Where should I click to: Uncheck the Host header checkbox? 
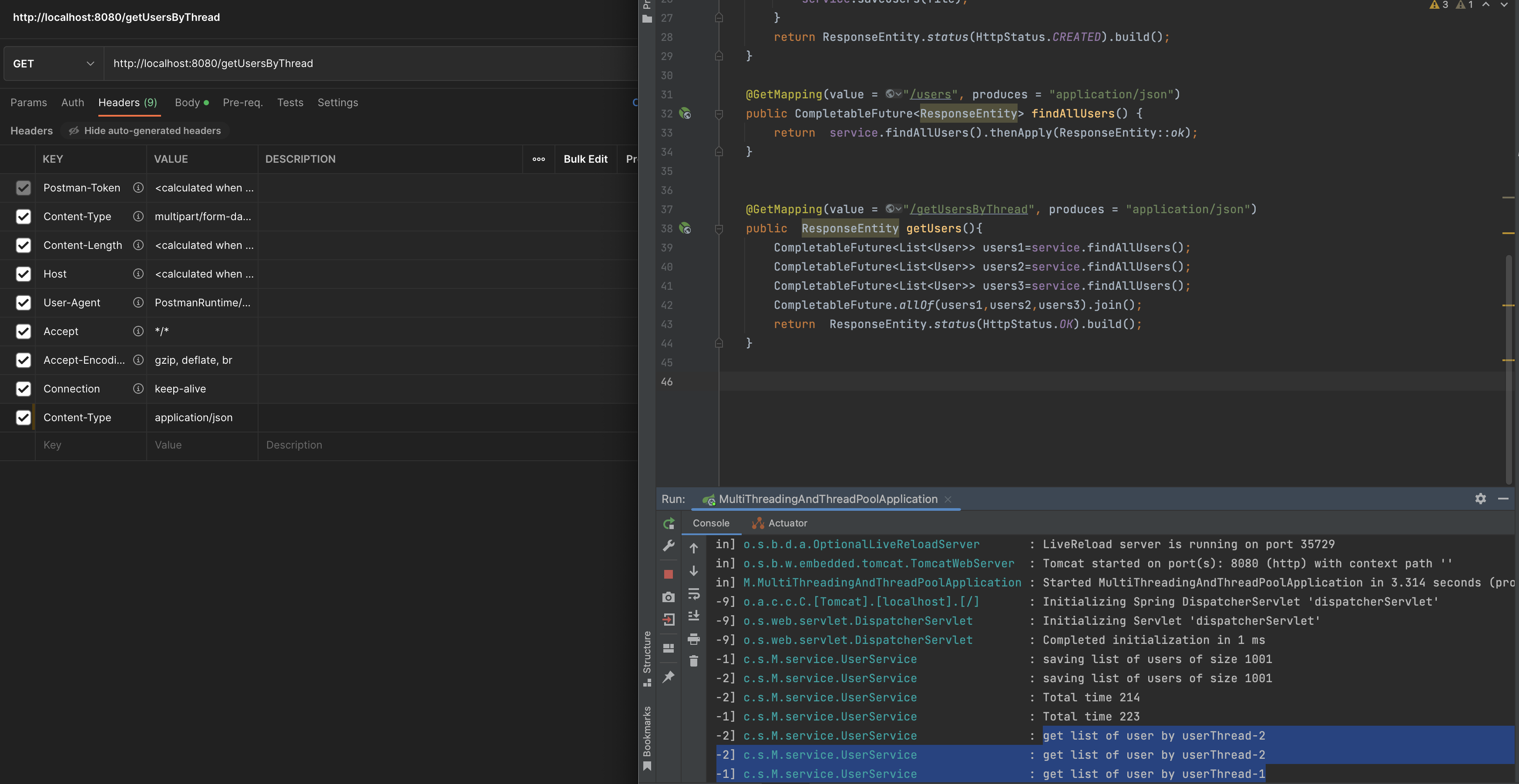(x=24, y=274)
